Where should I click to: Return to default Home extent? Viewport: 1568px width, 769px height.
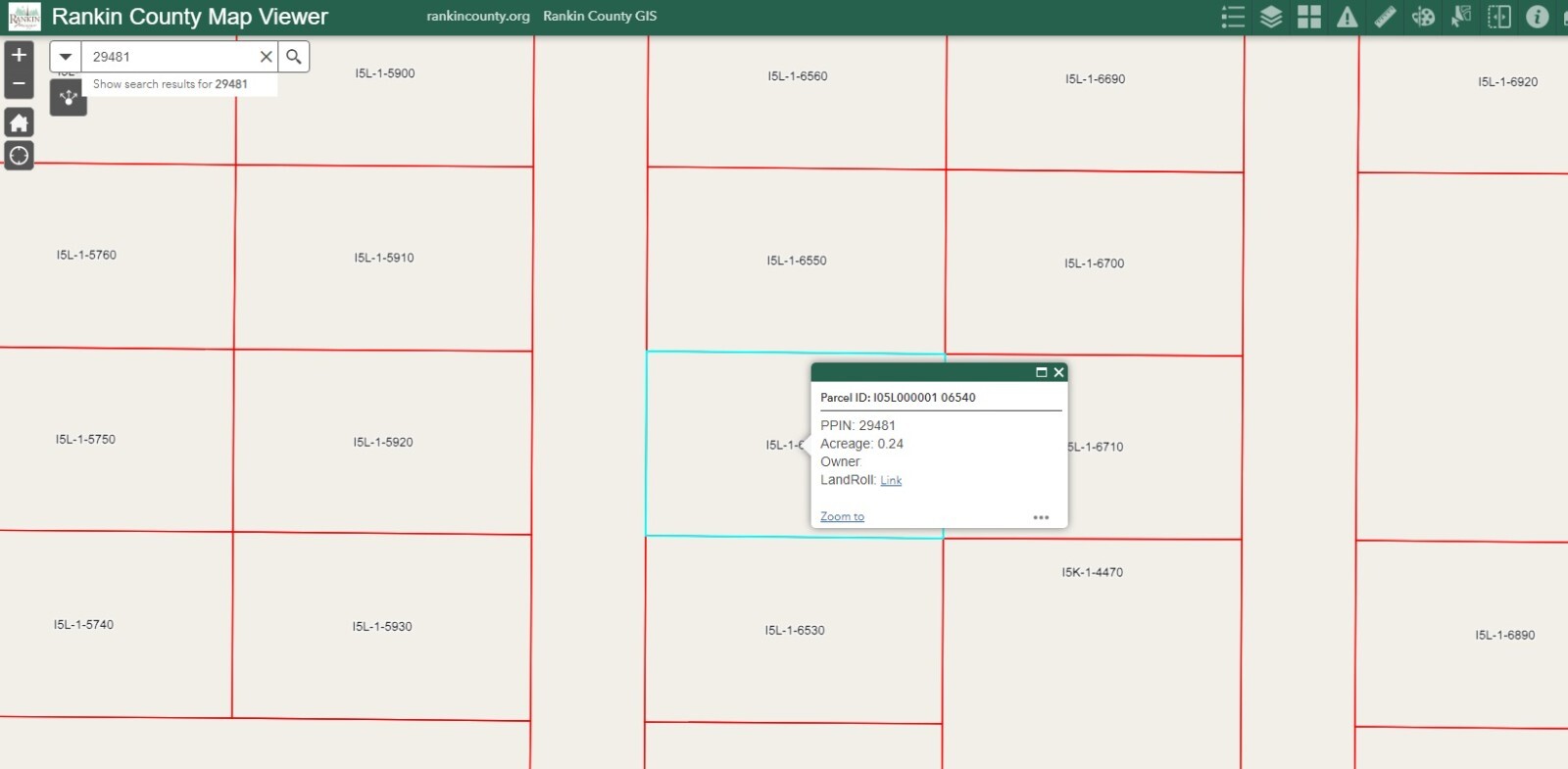tap(19, 122)
